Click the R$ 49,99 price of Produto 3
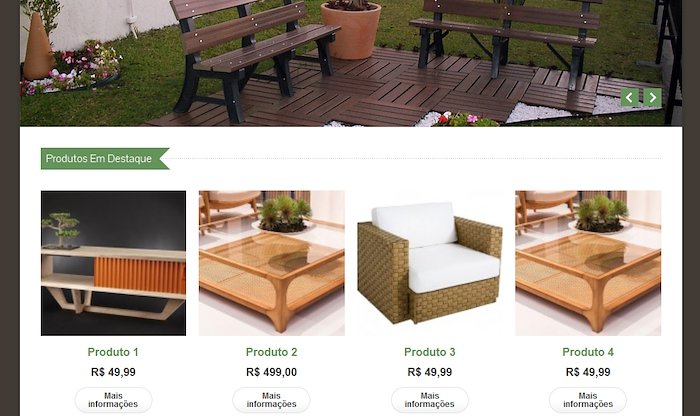Screen dimensions: 700x416 point(430,372)
